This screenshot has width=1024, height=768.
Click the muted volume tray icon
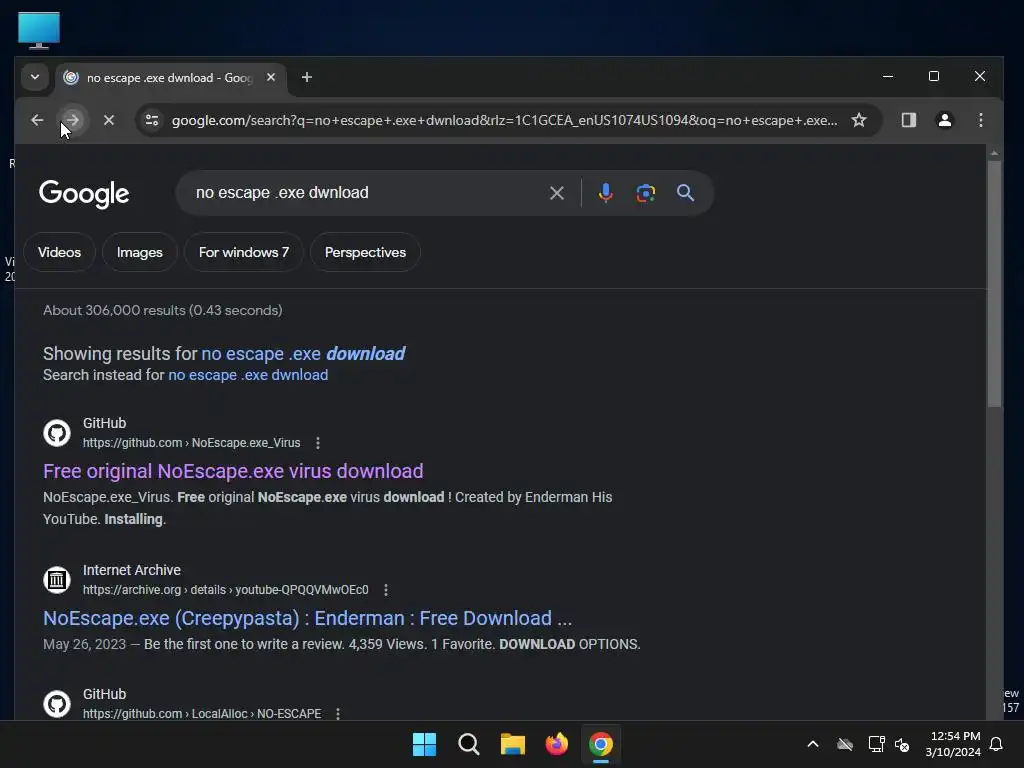click(902, 744)
